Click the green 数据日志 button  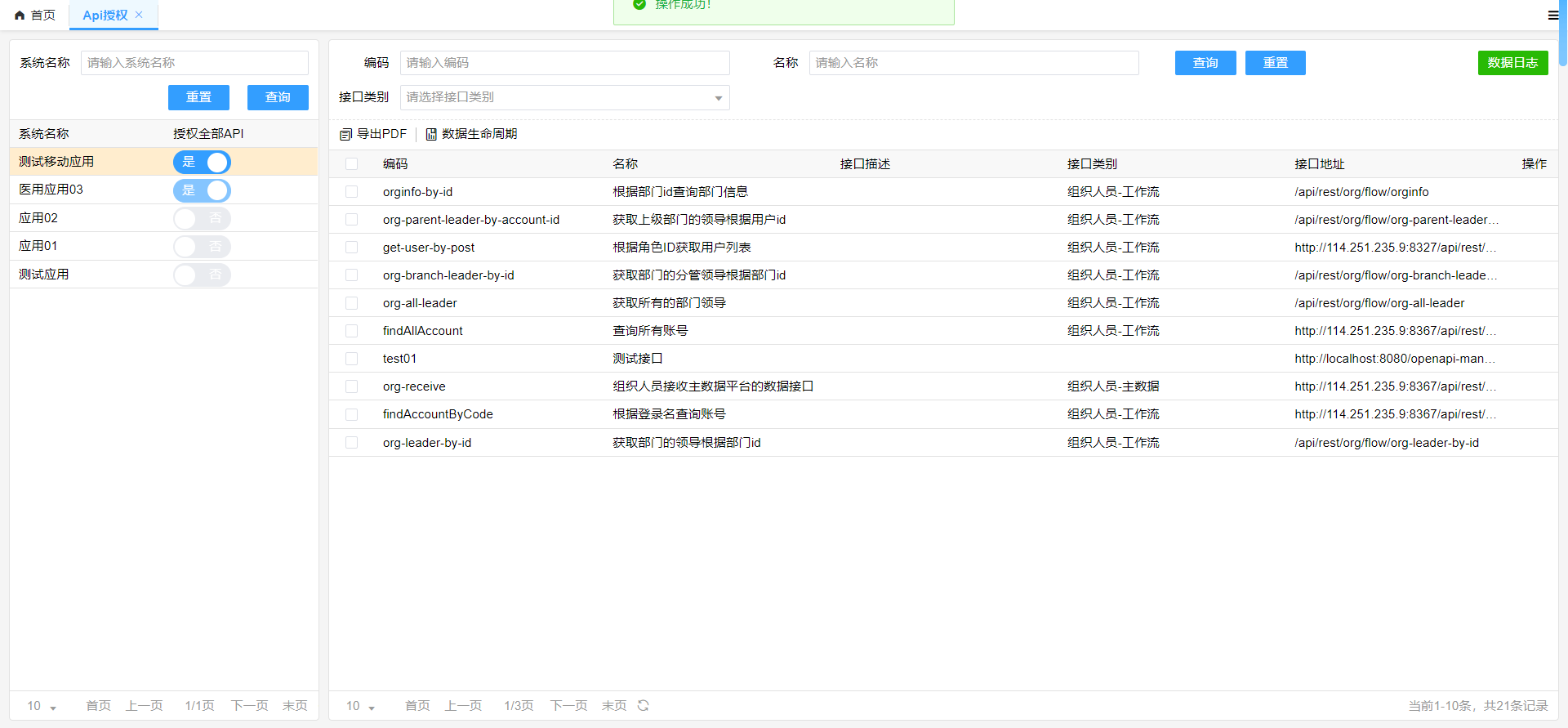(x=1512, y=63)
